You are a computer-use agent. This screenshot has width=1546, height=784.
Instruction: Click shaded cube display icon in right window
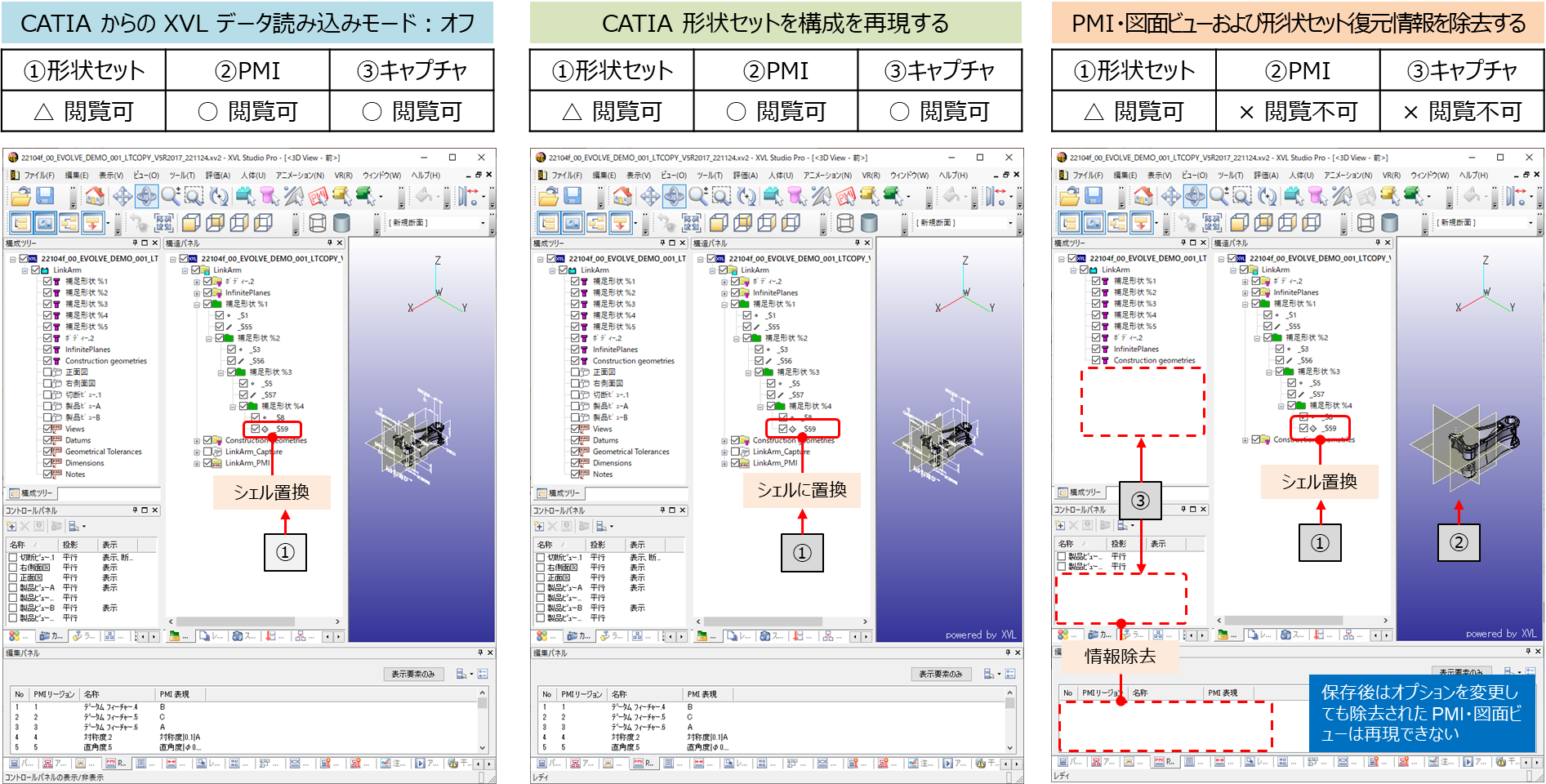click(1240, 223)
